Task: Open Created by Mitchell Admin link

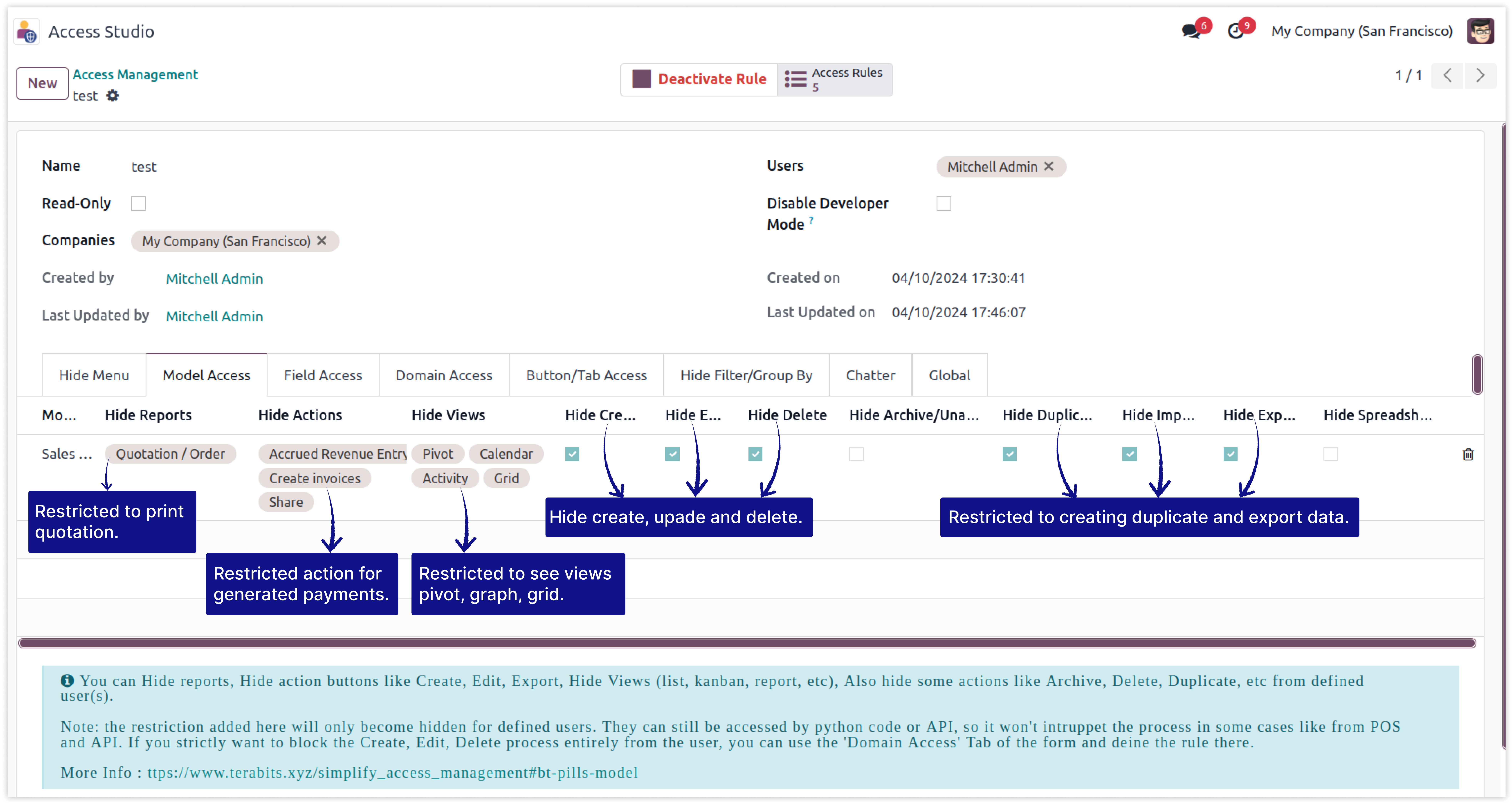Action: pyautogui.click(x=214, y=279)
